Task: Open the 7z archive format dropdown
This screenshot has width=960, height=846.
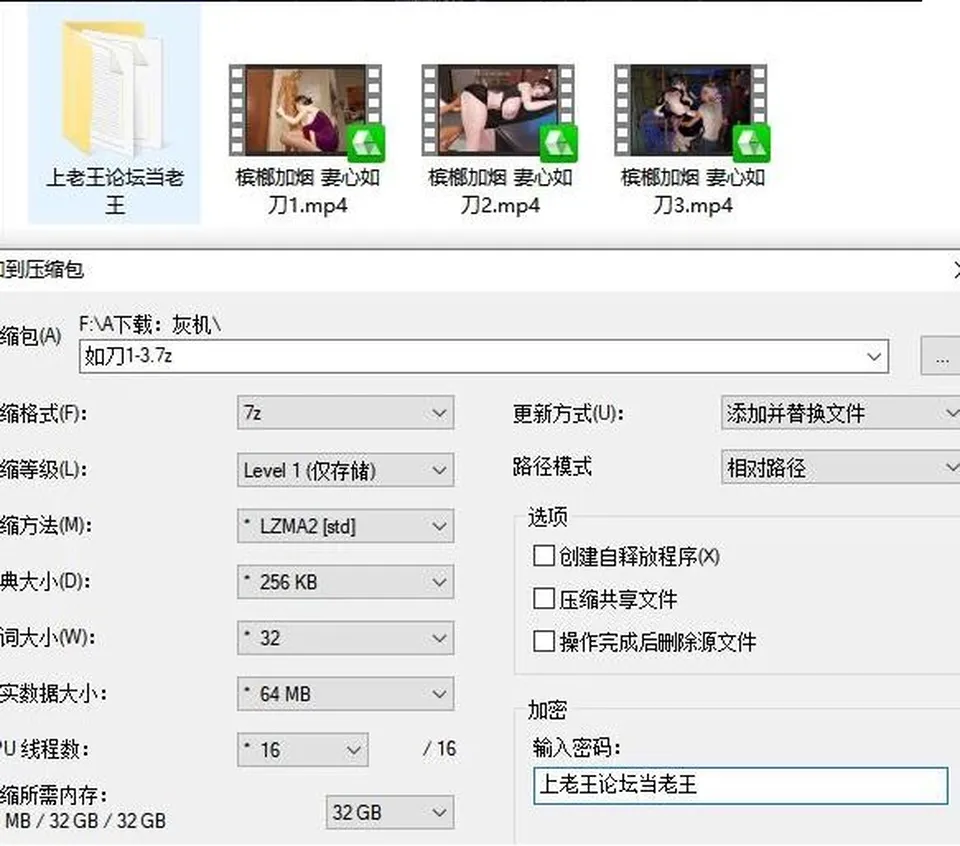Action: tap(345, 413)
